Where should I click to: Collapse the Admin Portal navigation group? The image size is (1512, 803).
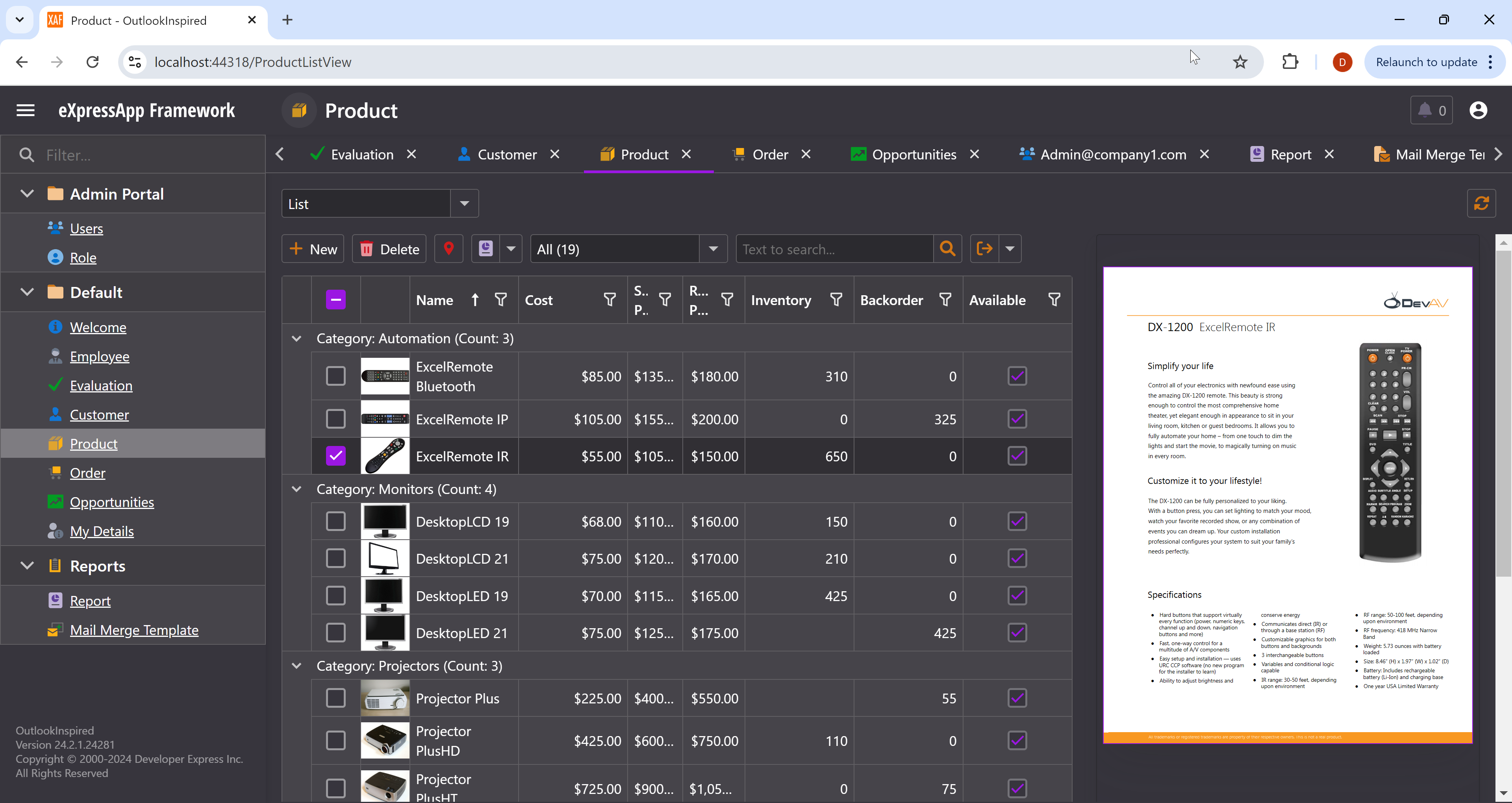27,194
